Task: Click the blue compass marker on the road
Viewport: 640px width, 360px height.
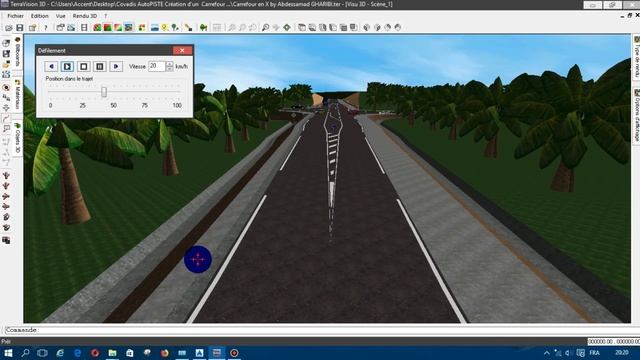Action: tap(198, 259)
